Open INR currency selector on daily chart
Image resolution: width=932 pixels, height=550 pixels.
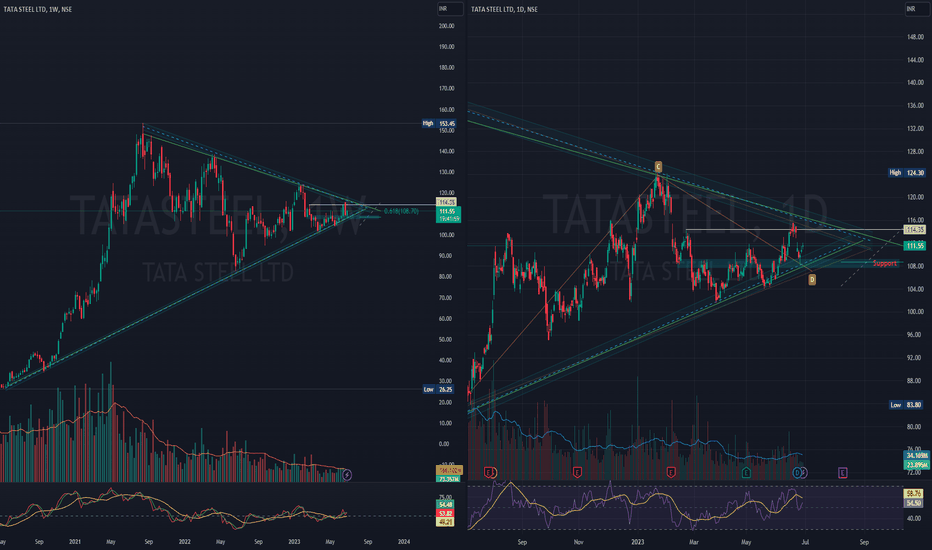tap(917, 9)
